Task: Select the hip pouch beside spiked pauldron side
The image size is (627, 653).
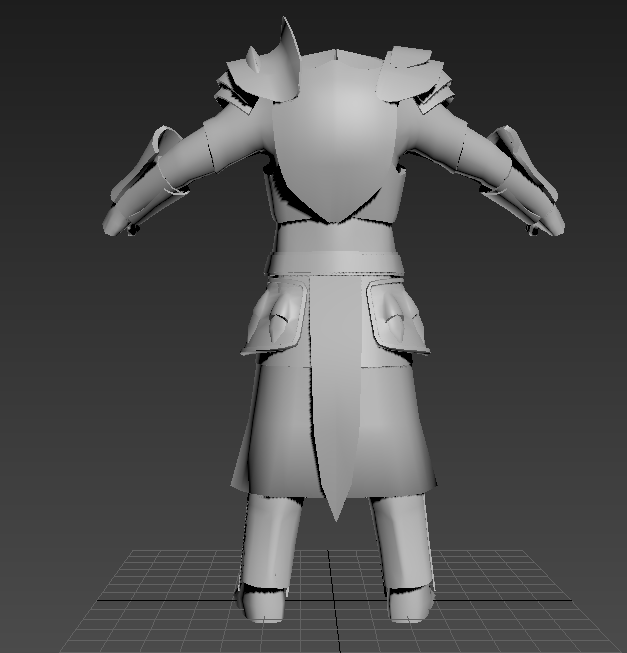Action: [x=275, y=319]
